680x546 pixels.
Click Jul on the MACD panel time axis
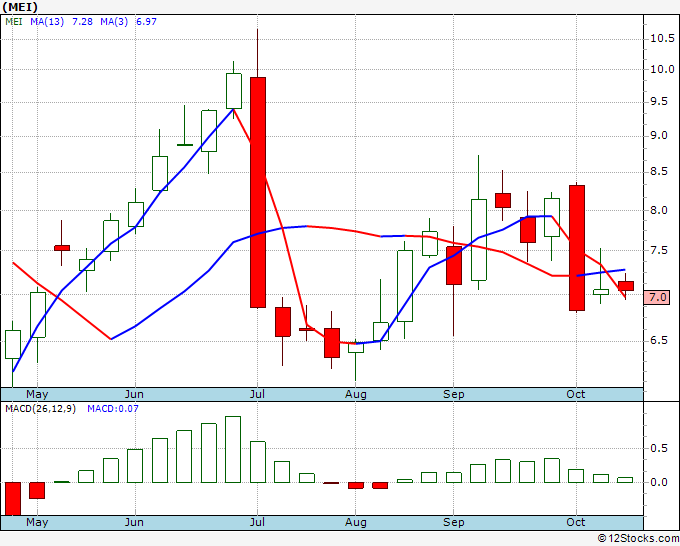coord(257,522)
